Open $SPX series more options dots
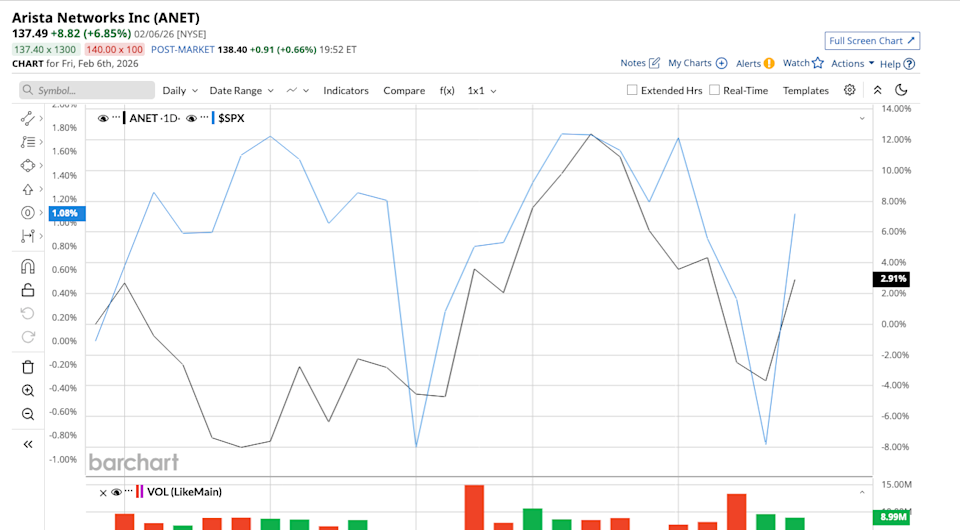 (204, 118)
